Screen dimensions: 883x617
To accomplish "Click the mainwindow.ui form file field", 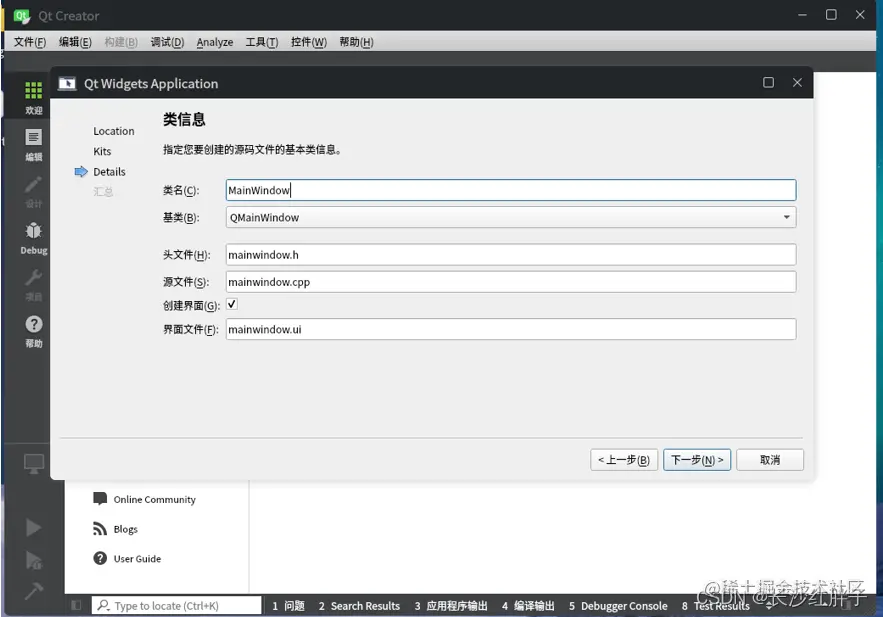I will pos(511,329).
